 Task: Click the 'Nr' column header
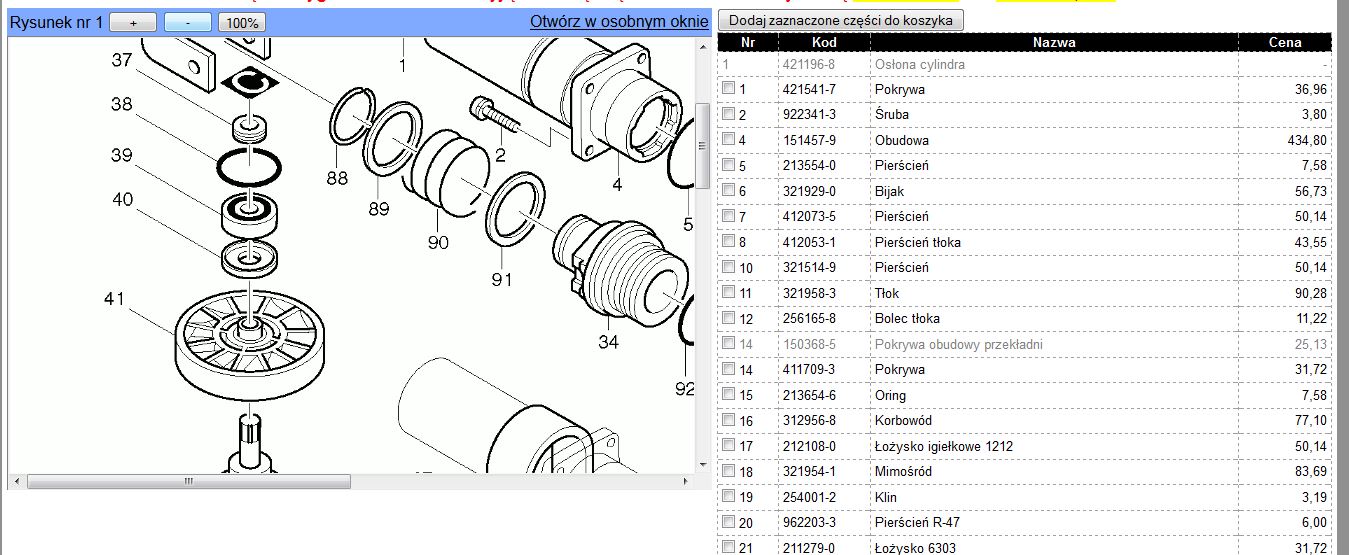tap(748, 42)
